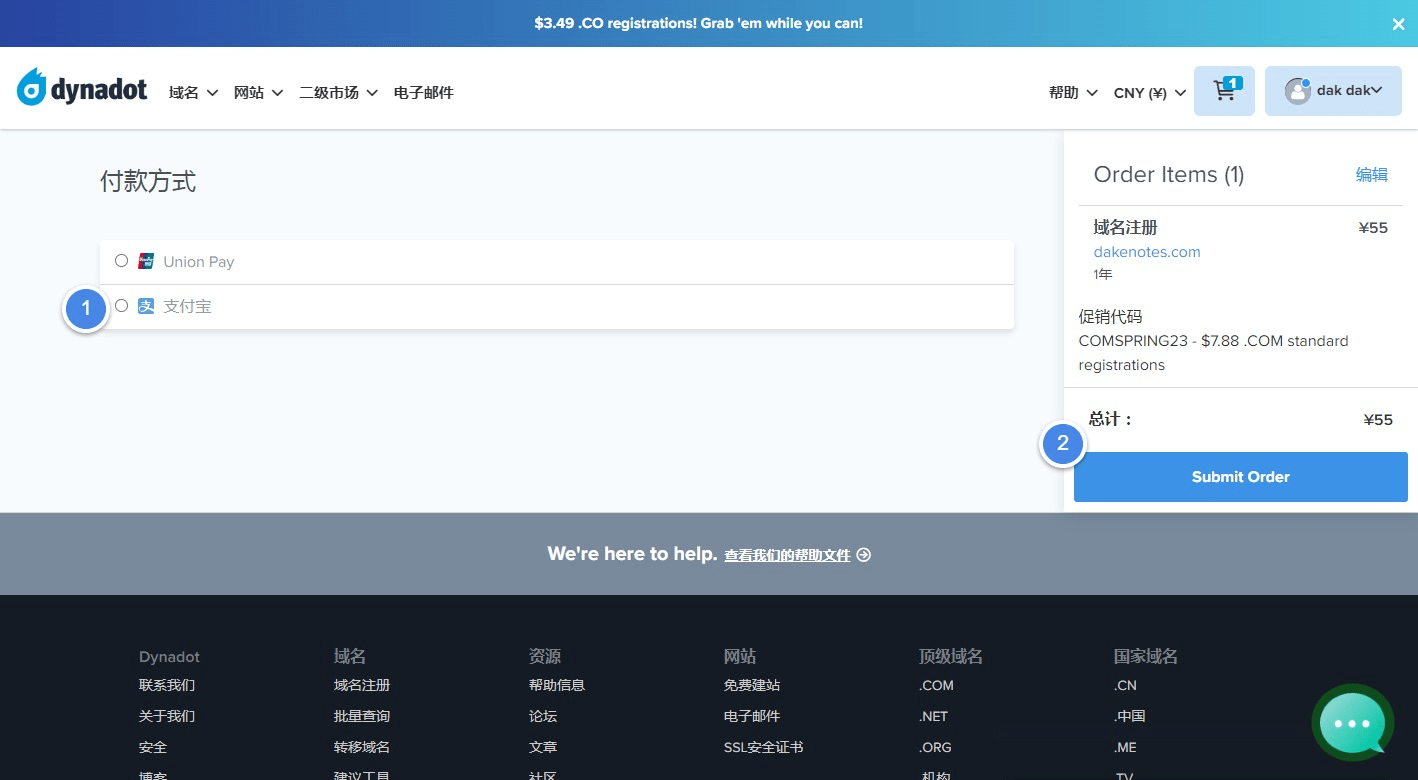
Task: Go to 电子邮件 in the navbar
Action: [x=423, y=92]
